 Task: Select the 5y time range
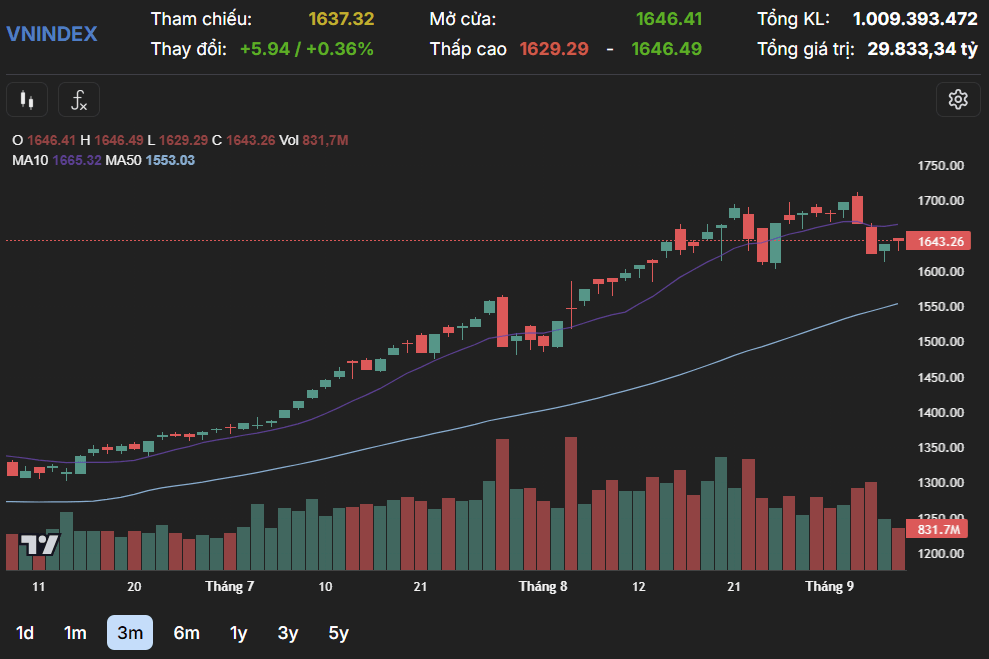coord(339,633)
